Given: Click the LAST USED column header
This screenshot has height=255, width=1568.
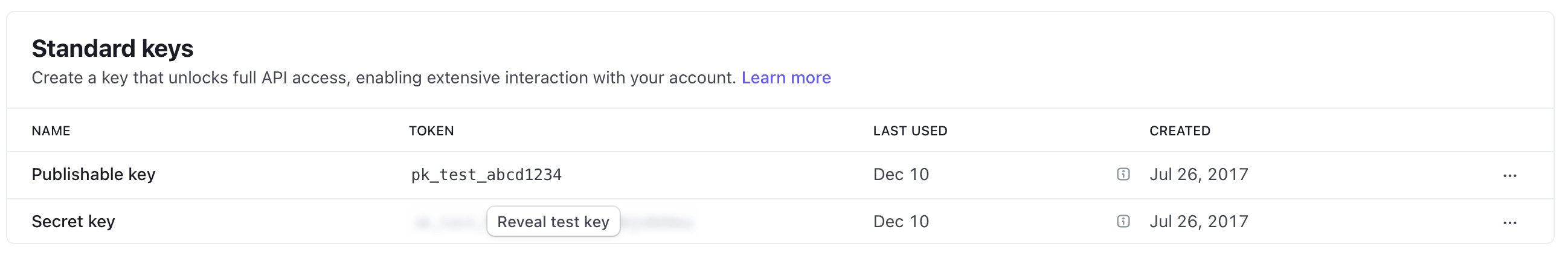Looking at the screenshot, I should pos(910,131).
